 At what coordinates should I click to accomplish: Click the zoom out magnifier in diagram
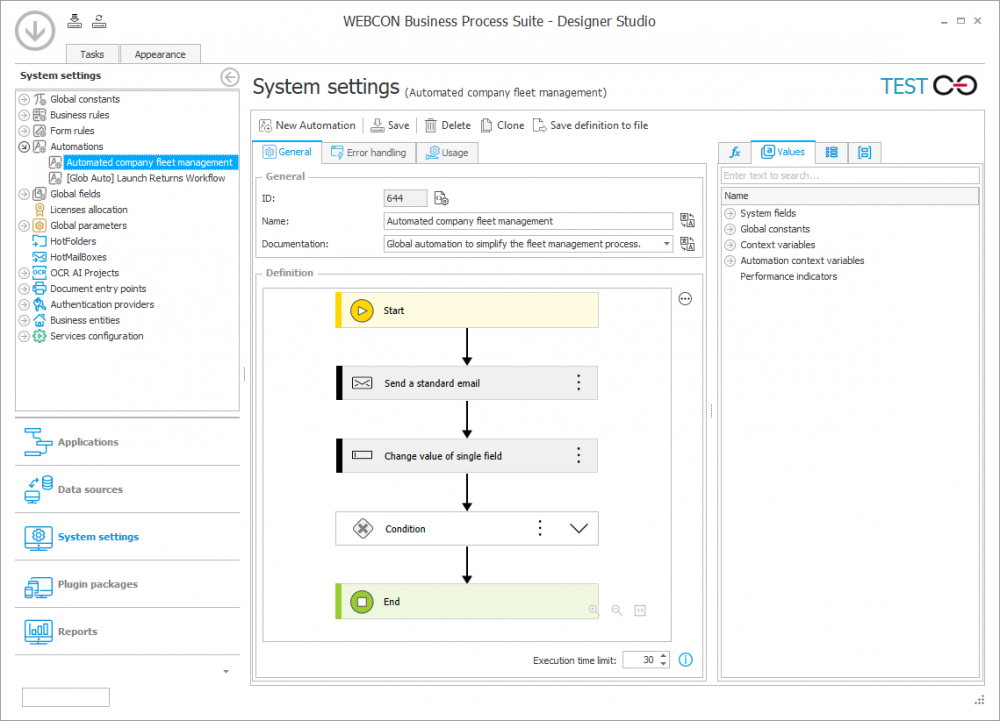tap(617, 610)
